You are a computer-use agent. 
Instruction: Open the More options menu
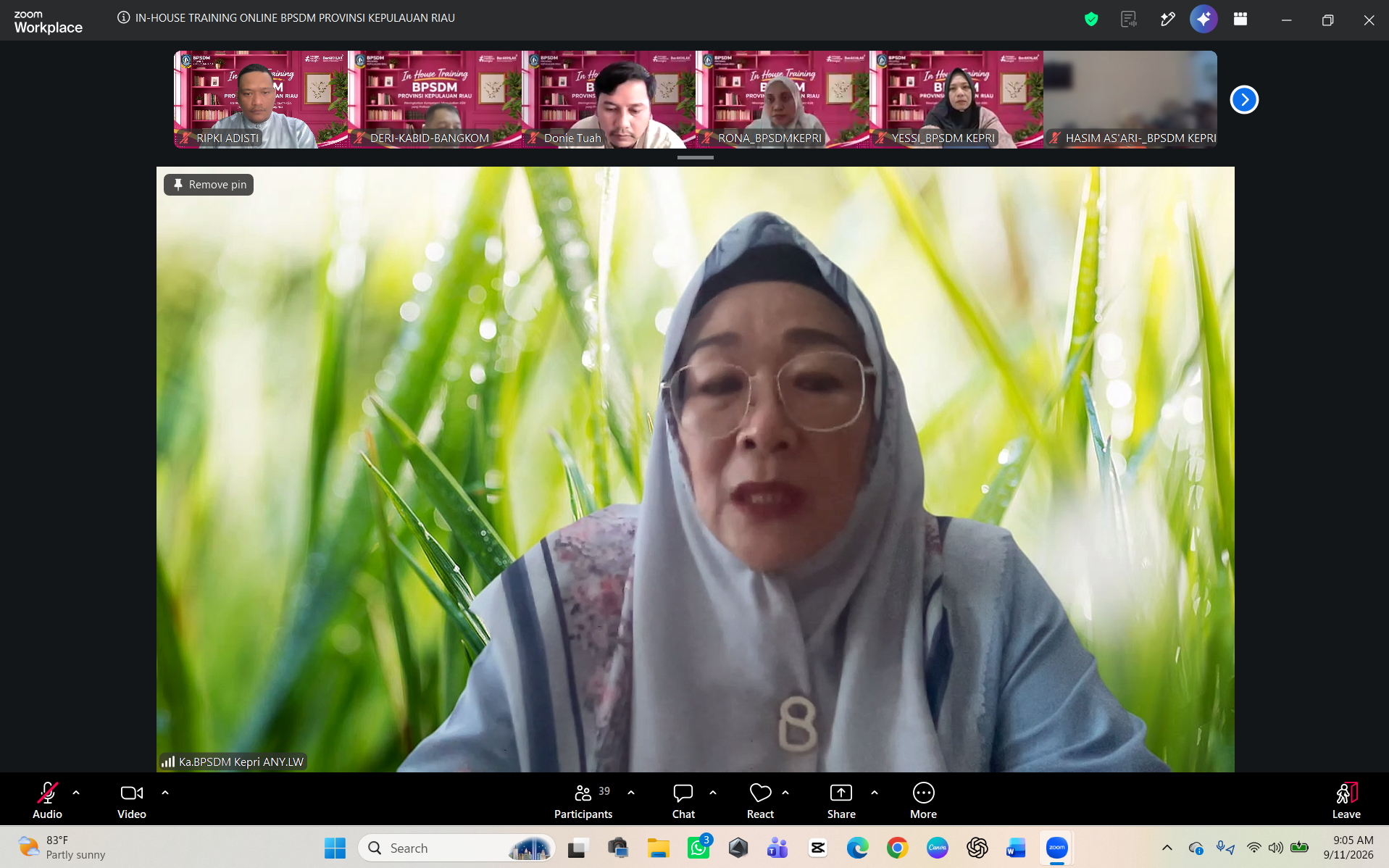[924, 800]
